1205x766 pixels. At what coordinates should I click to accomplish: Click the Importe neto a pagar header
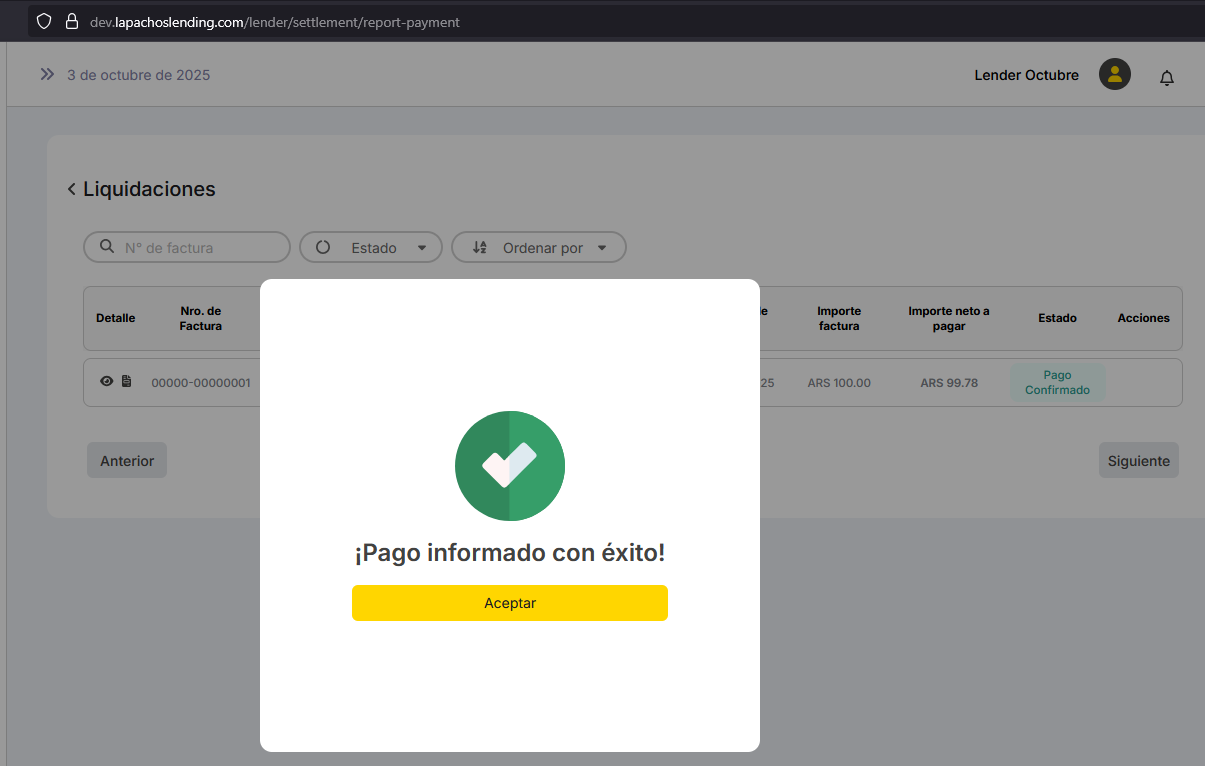pyautogui.click(x=948, y=318)
